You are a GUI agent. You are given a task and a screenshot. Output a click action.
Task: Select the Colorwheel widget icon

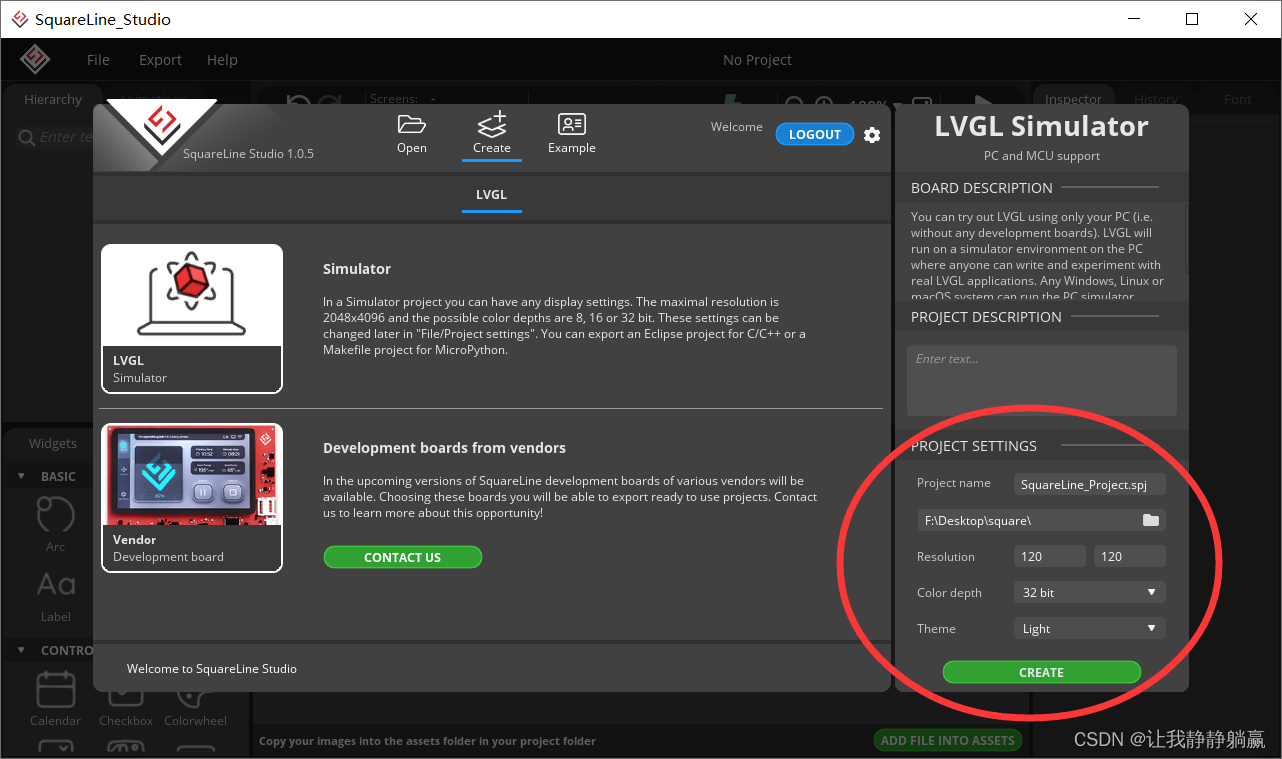pos(194,692)
